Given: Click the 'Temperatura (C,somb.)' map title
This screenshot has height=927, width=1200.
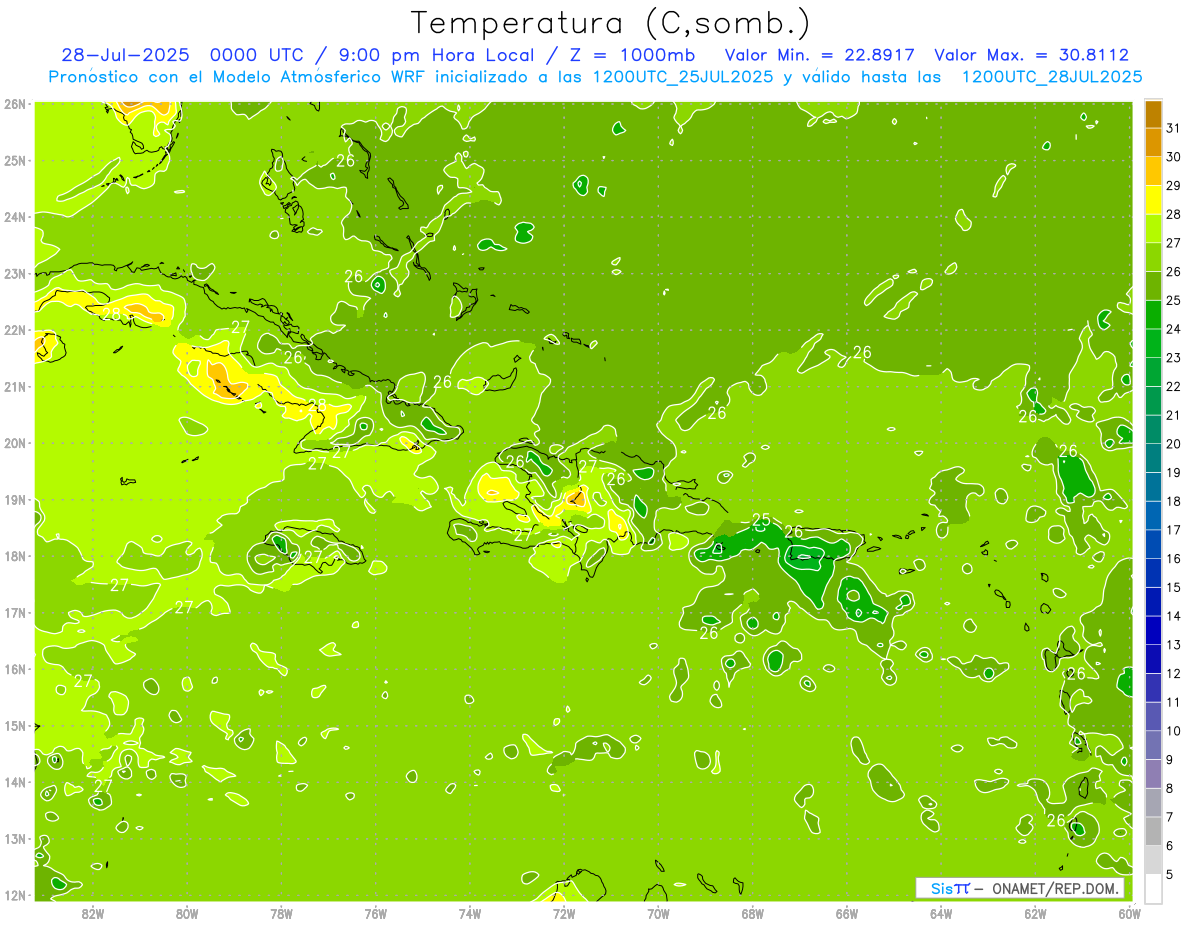Looking at the screenshot, I should pos(610,24).
